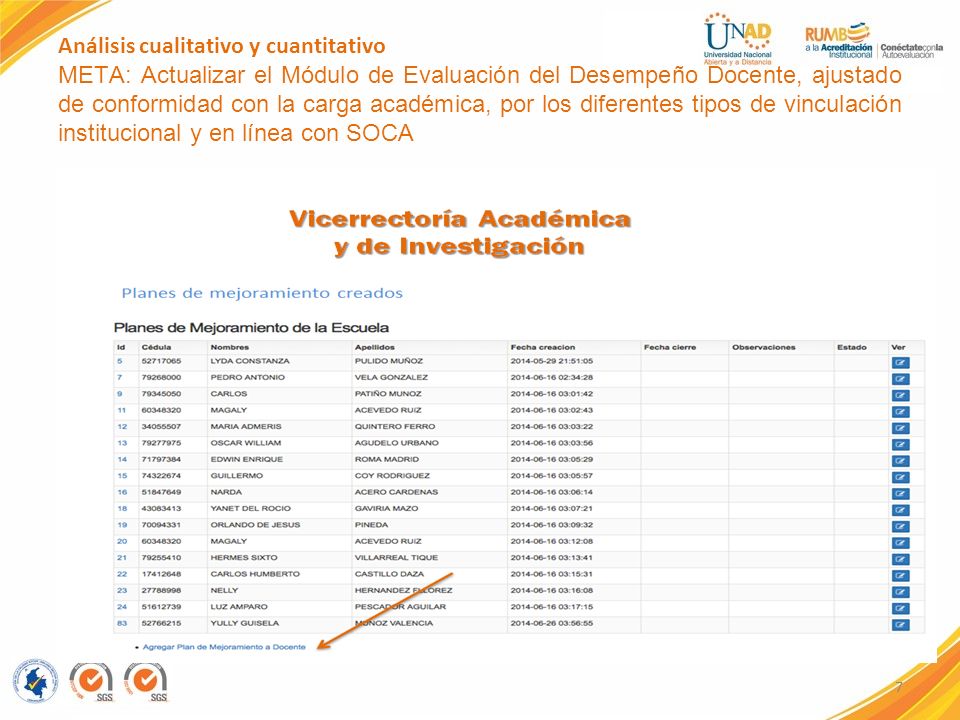Image resolution: width=960 pixels, height=720 pixels.
Task: Open plan id 7 link
Action: click(120, 377)
